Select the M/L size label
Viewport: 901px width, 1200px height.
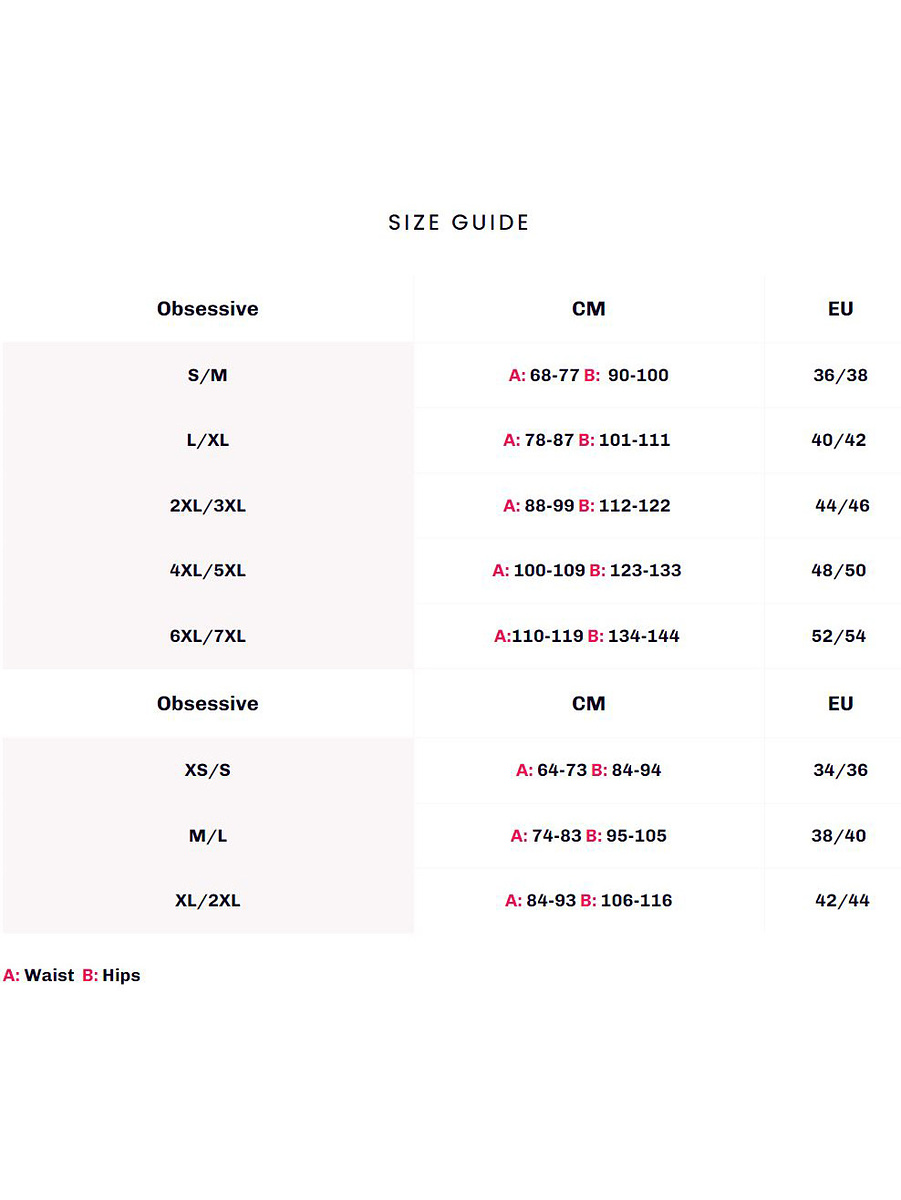click(x=208, y=836)
